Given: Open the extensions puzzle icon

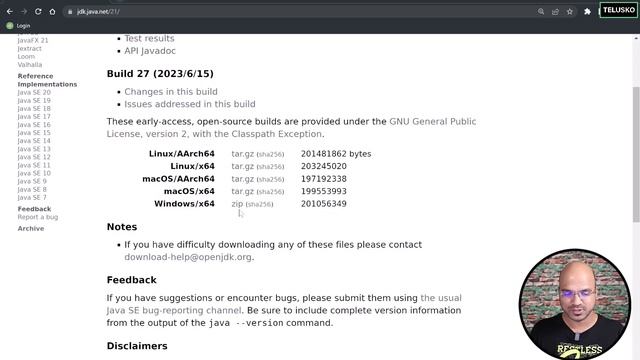Looking at the screenshot, I should point(587,11).
